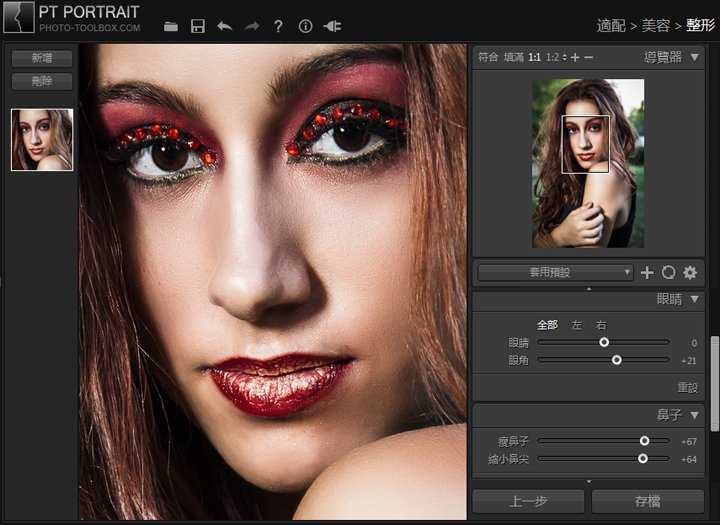
Task: Click the refresh preset icon
Action: point(668,272)
